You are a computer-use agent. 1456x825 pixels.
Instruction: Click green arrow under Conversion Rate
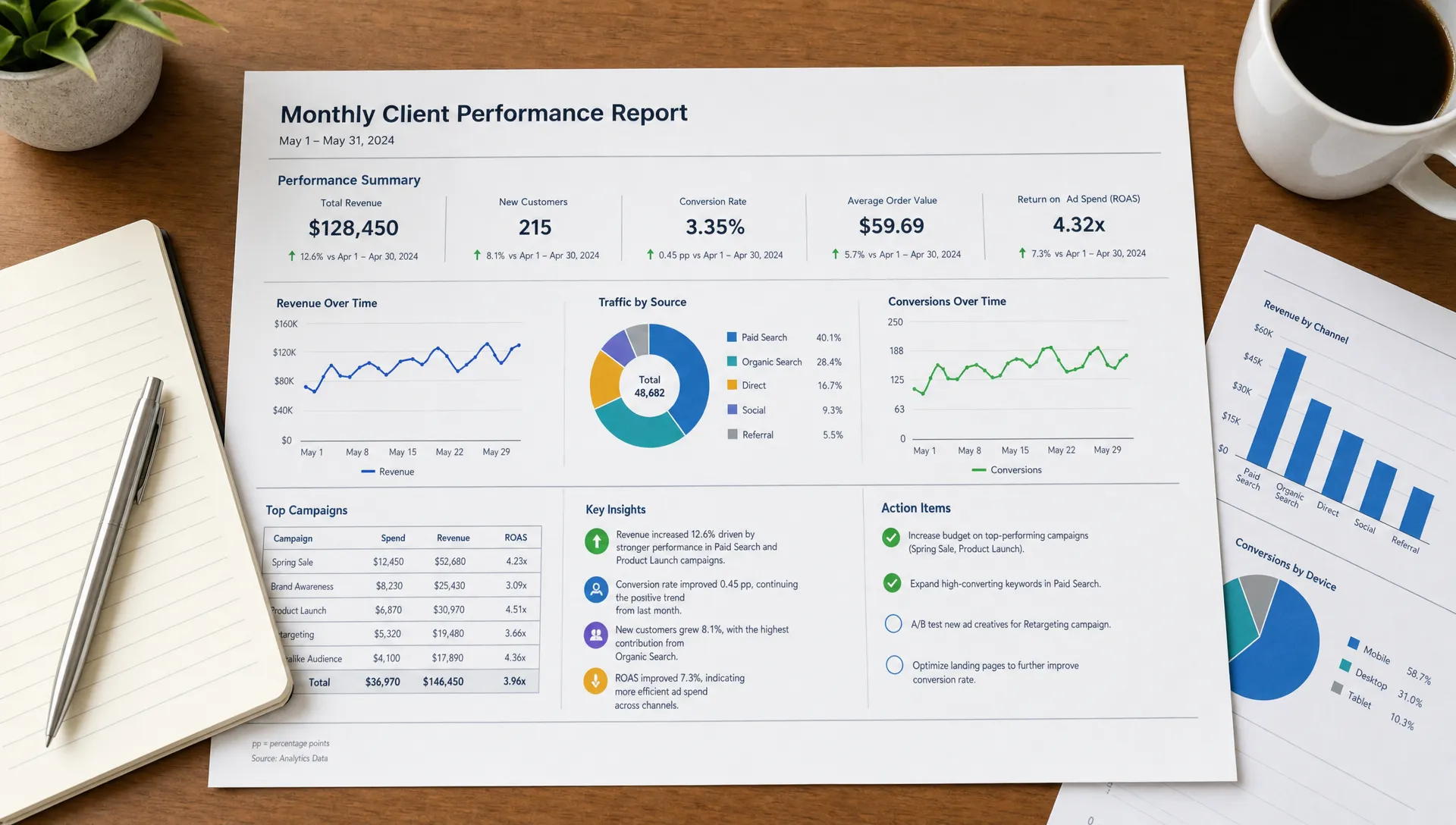click(x=650, y=254)
